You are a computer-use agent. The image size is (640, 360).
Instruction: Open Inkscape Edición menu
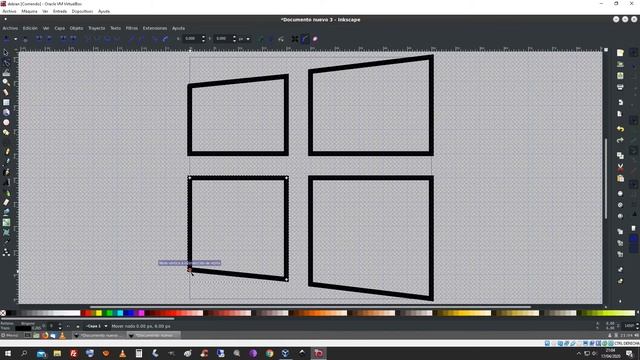pyautogui.click(x=30, y=28)
